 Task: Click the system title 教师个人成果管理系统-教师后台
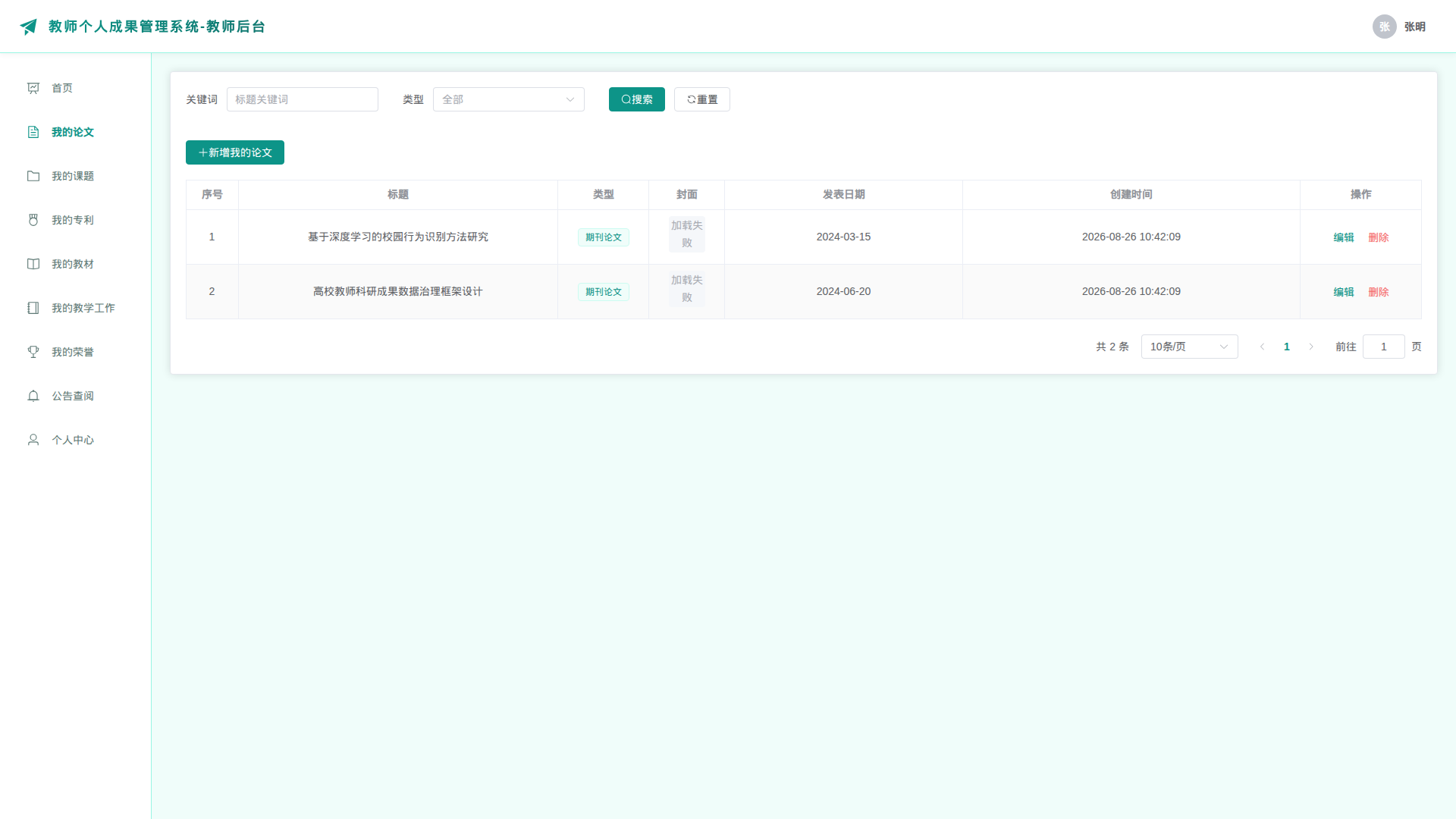click(x=157, y=27)
